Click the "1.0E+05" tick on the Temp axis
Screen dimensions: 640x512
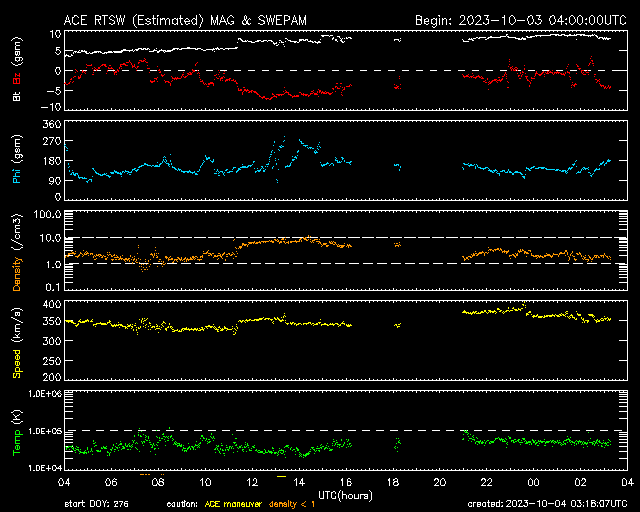click(x=45, y=431)
